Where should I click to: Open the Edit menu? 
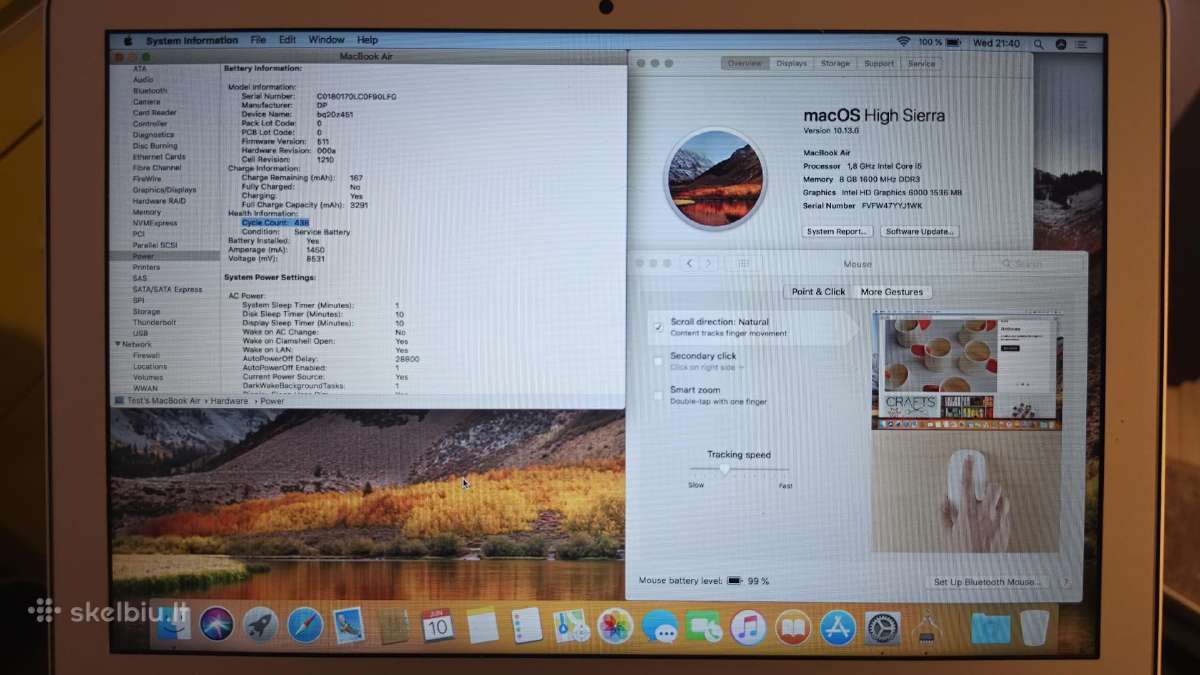tap(287, 40)
